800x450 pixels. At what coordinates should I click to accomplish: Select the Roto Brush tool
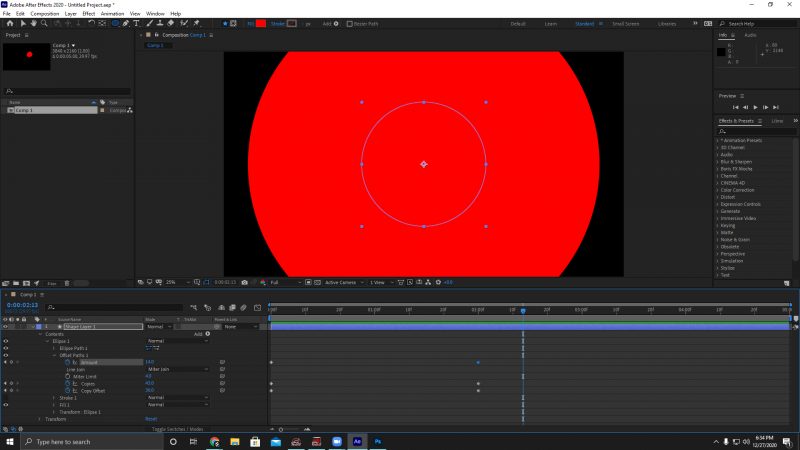(184, 23)
